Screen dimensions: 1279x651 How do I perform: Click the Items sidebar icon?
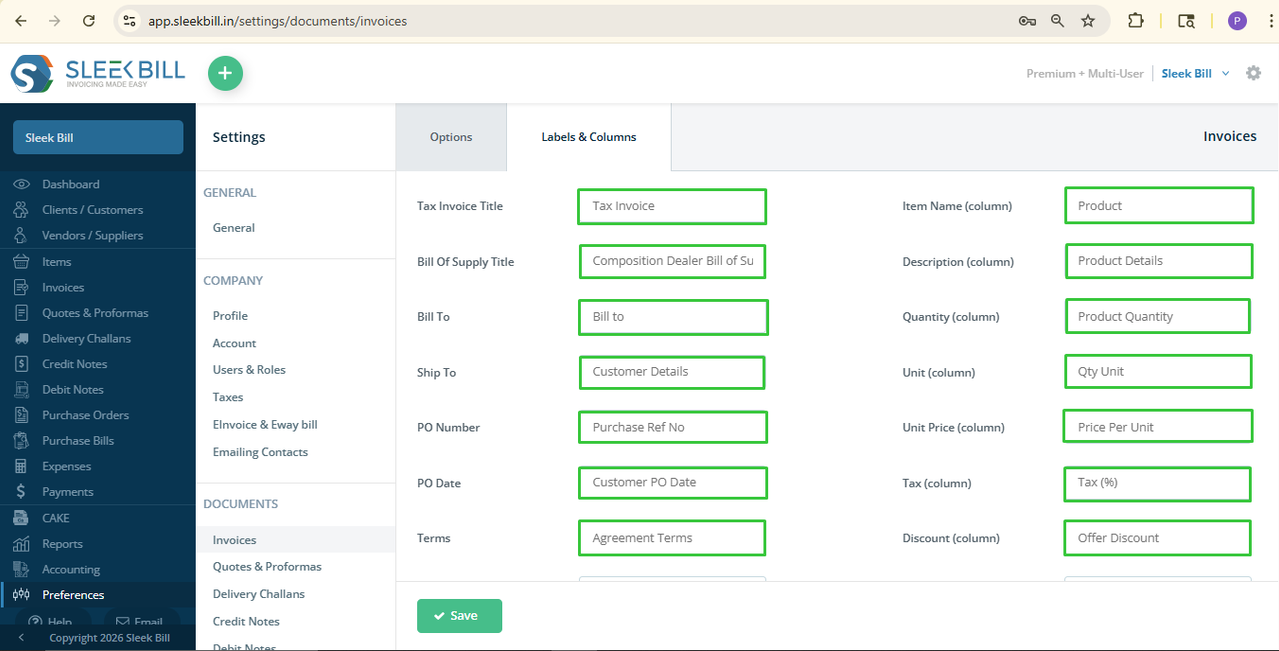point(21,262)
